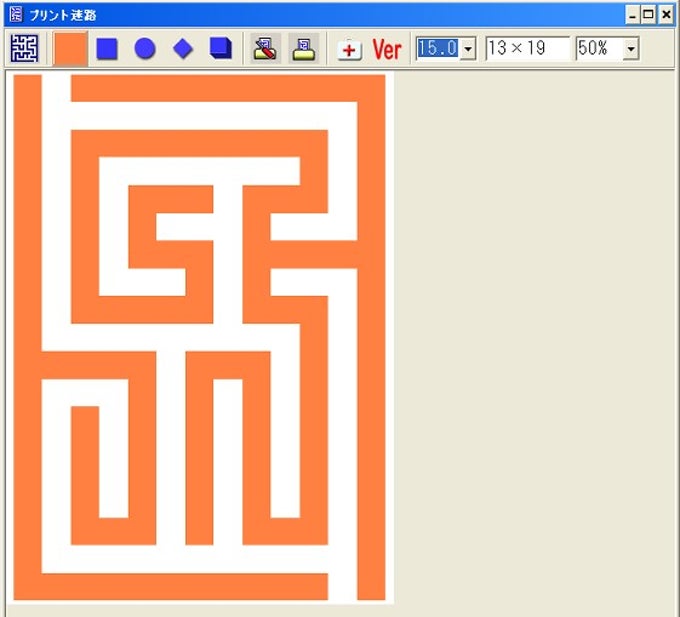The height and width of the screenshot is (617, 680).
Task: Close the プリント迷路 window
Action: [x=666, y=15]
